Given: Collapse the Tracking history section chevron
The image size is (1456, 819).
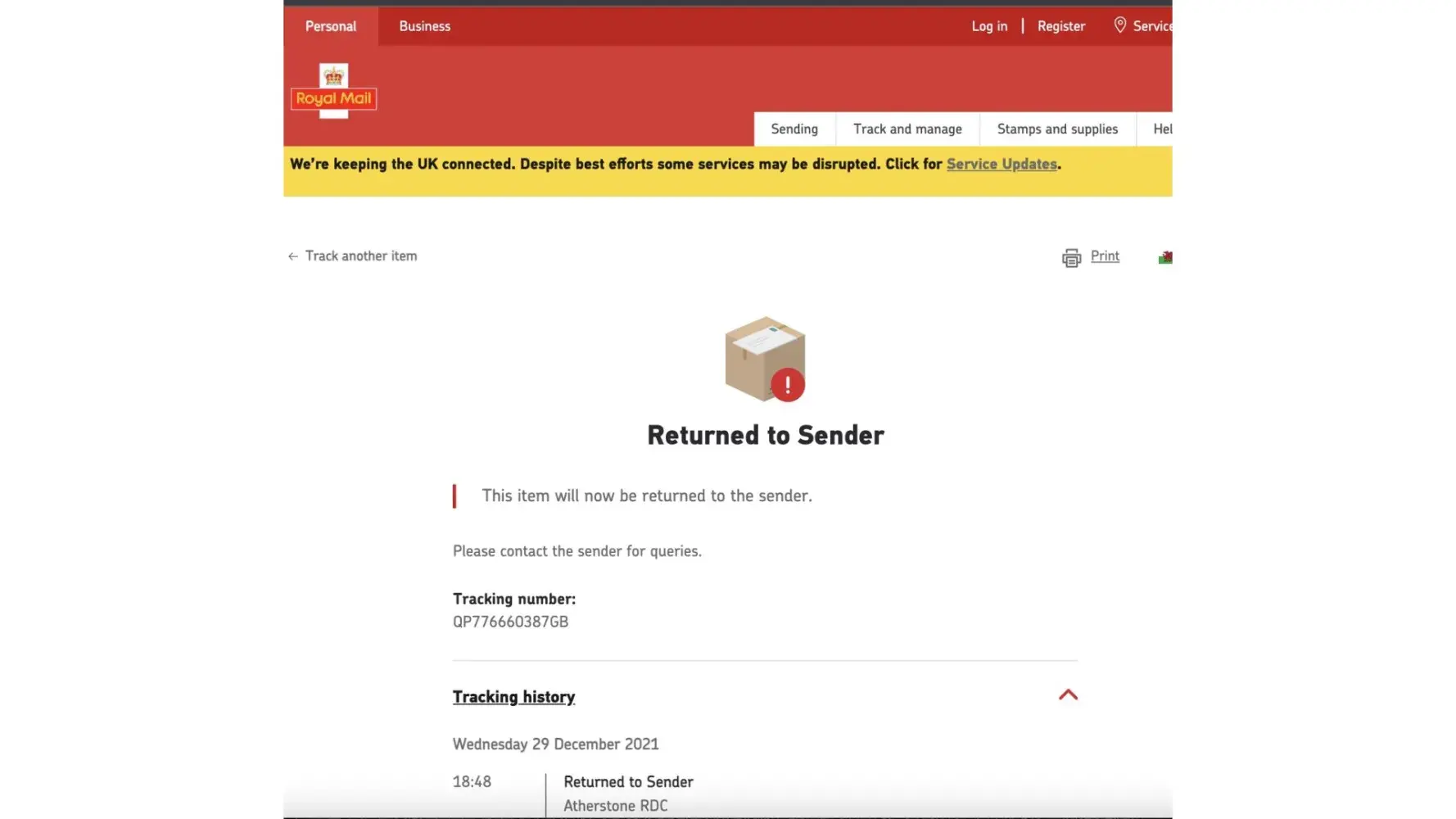Looking at the screenshot, I should (x=1068, y=695).
